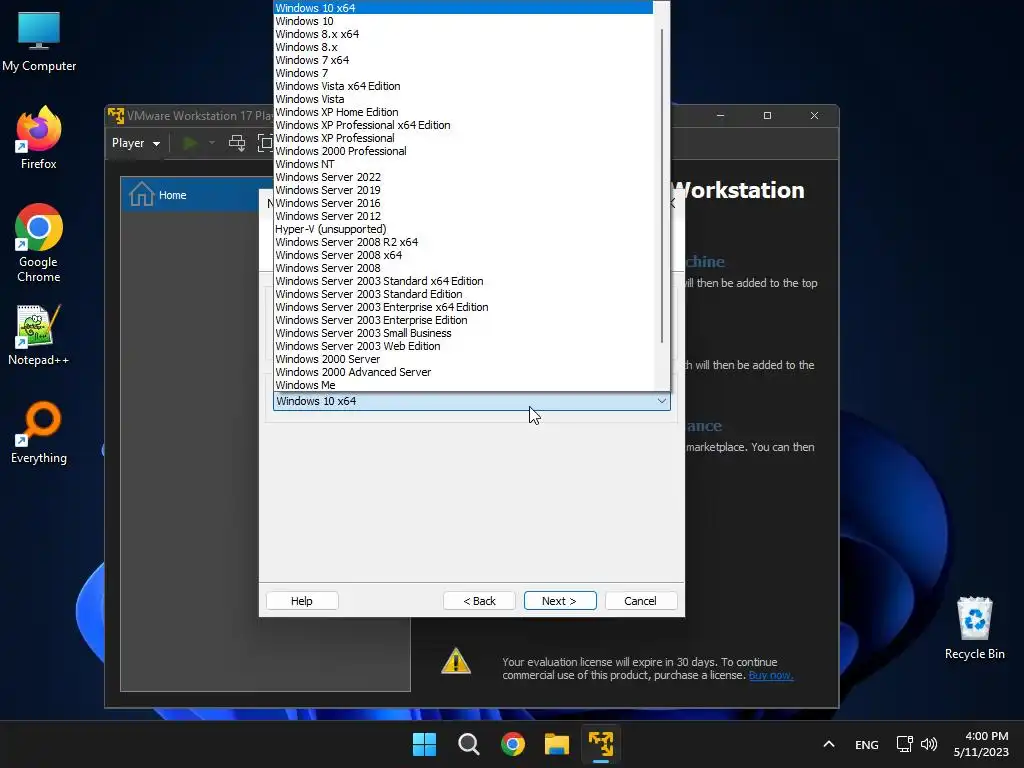Choose Windows NT from the list
1024x768 pixels.
click(x=463, y=164)
